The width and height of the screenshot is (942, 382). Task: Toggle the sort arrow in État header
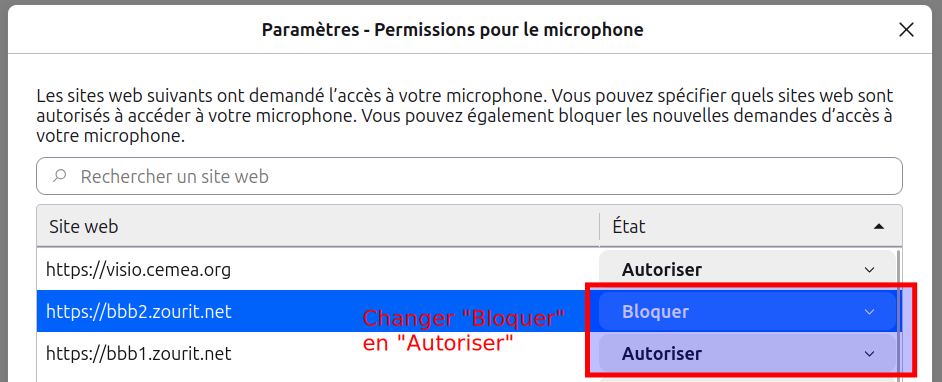pos(879,226)
